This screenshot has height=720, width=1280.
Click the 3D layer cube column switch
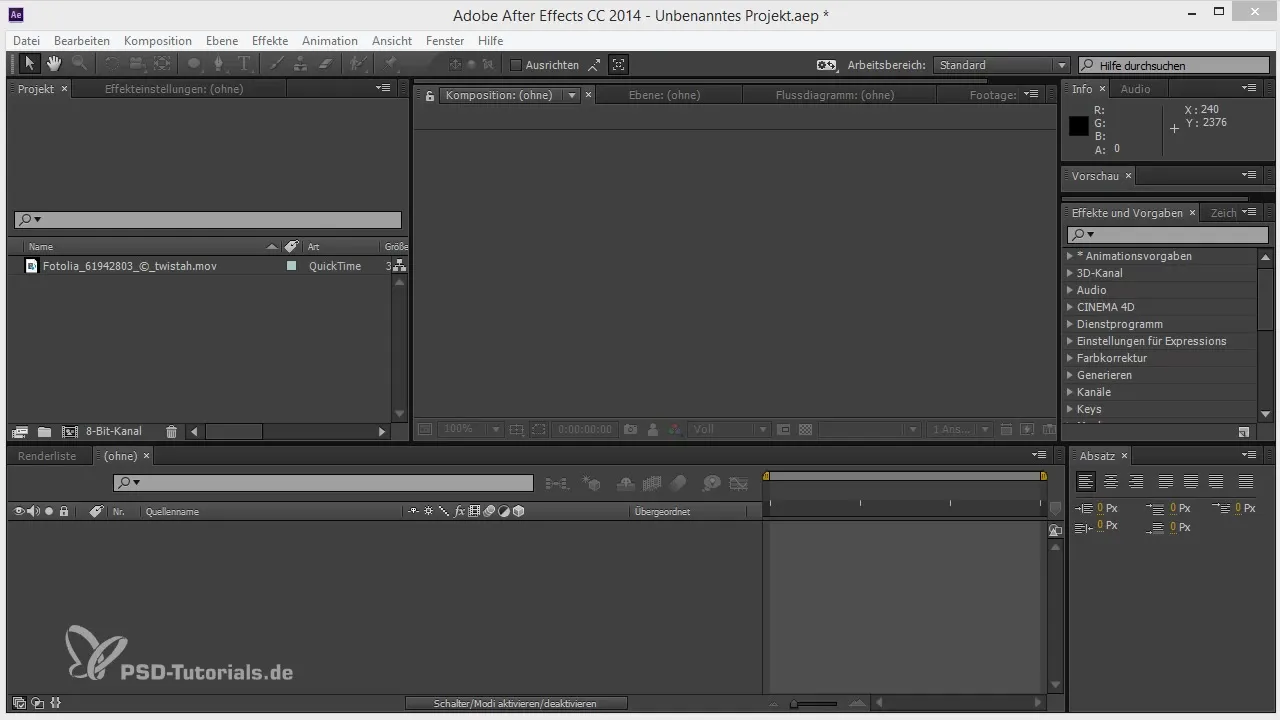pos(519,511)
